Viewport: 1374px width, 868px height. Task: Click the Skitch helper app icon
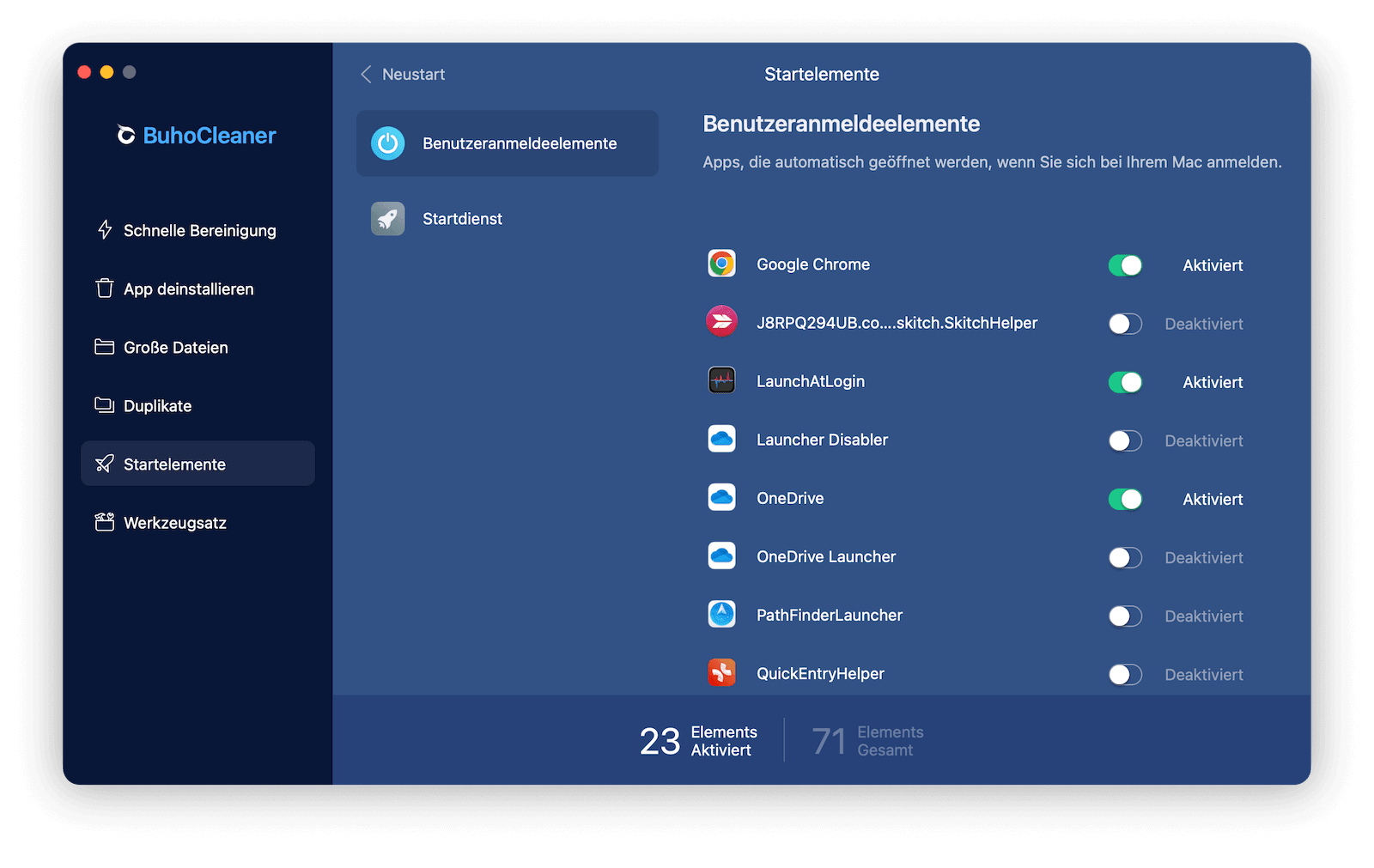pos(721,322)
